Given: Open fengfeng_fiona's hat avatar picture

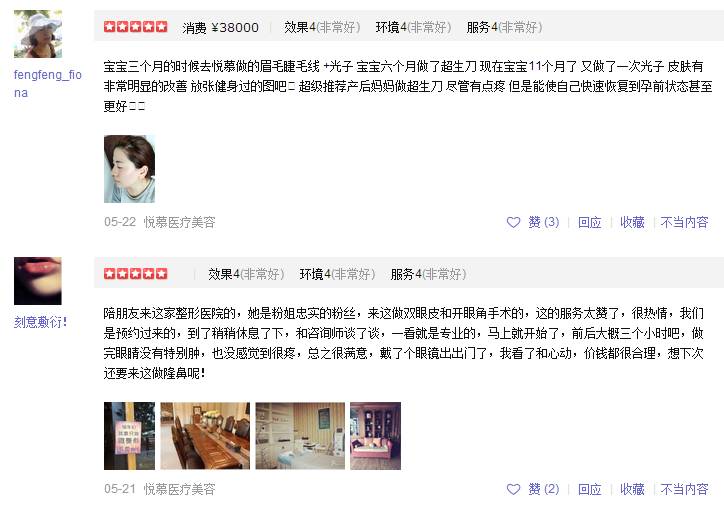Looking at the screenshot, I should point(38,34).
